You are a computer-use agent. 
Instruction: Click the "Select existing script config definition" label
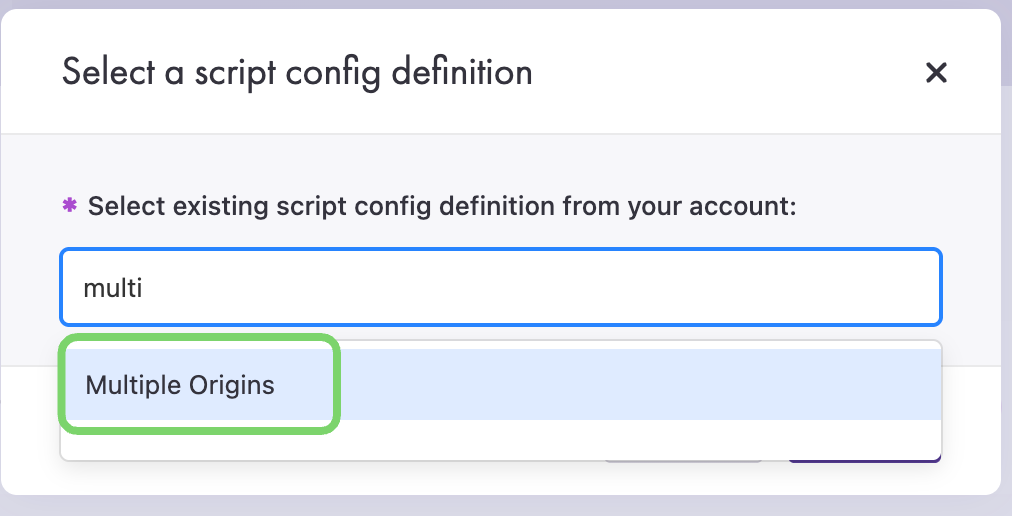click(x=300, y=207)
